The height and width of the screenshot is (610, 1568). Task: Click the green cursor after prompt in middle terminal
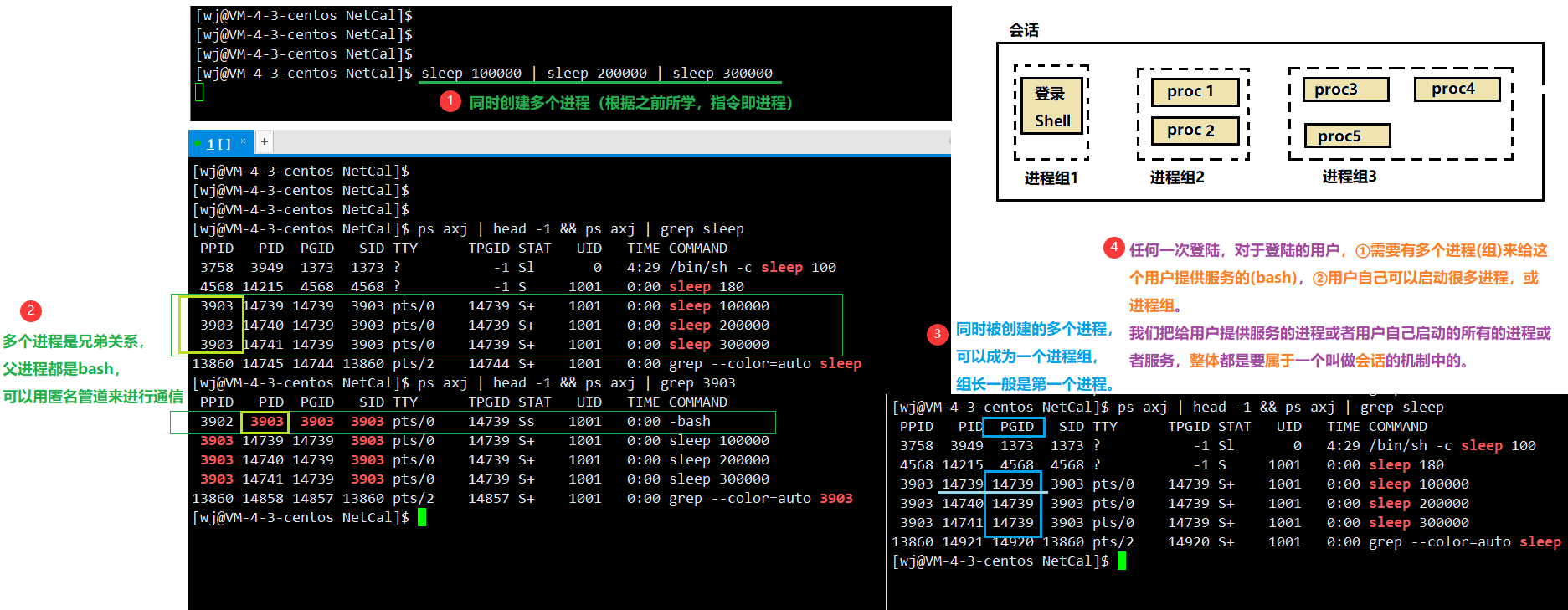point(422,518)
